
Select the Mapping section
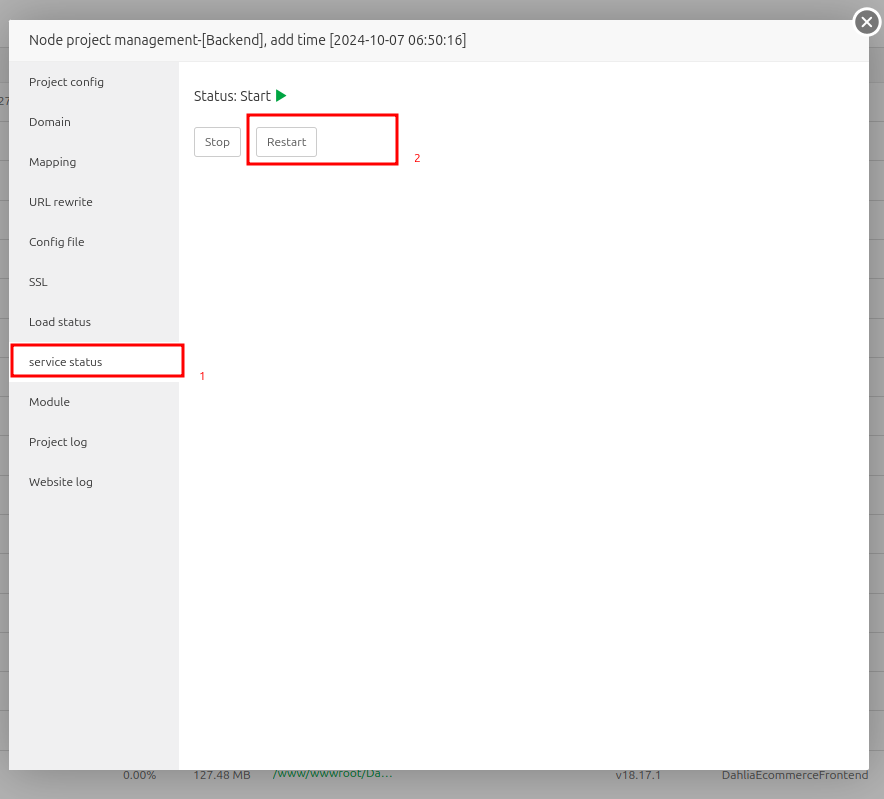[x=52, y=162]
